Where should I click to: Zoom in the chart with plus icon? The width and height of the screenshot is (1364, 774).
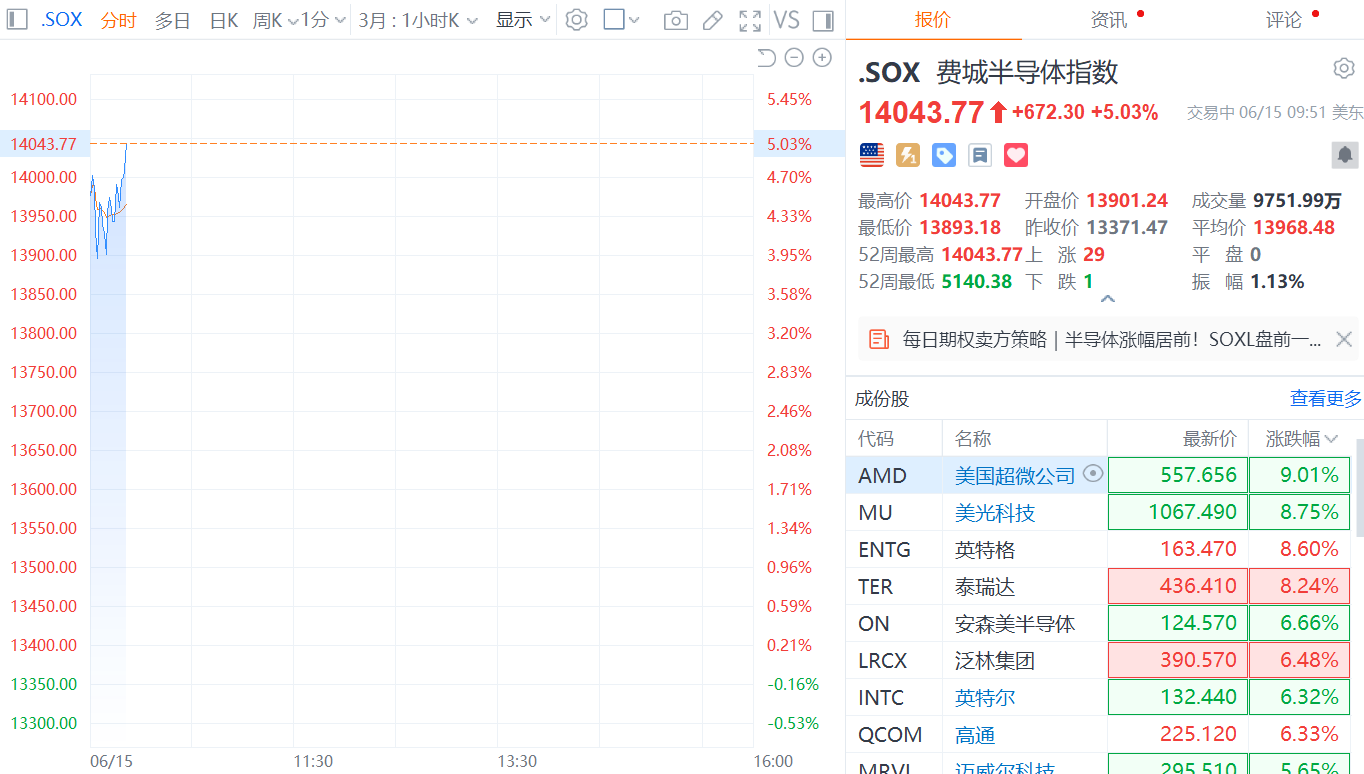click(x=822, y=58)
